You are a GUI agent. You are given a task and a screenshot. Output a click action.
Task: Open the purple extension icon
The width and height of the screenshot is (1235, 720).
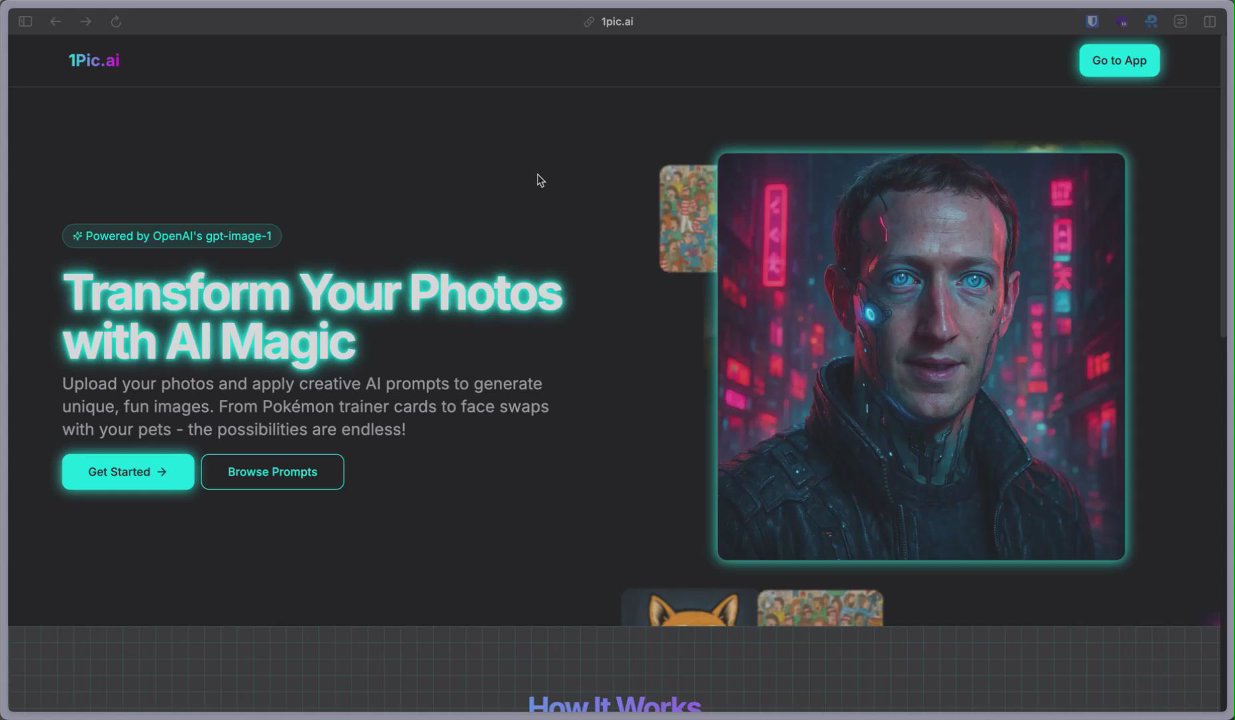pos(1123,21)
